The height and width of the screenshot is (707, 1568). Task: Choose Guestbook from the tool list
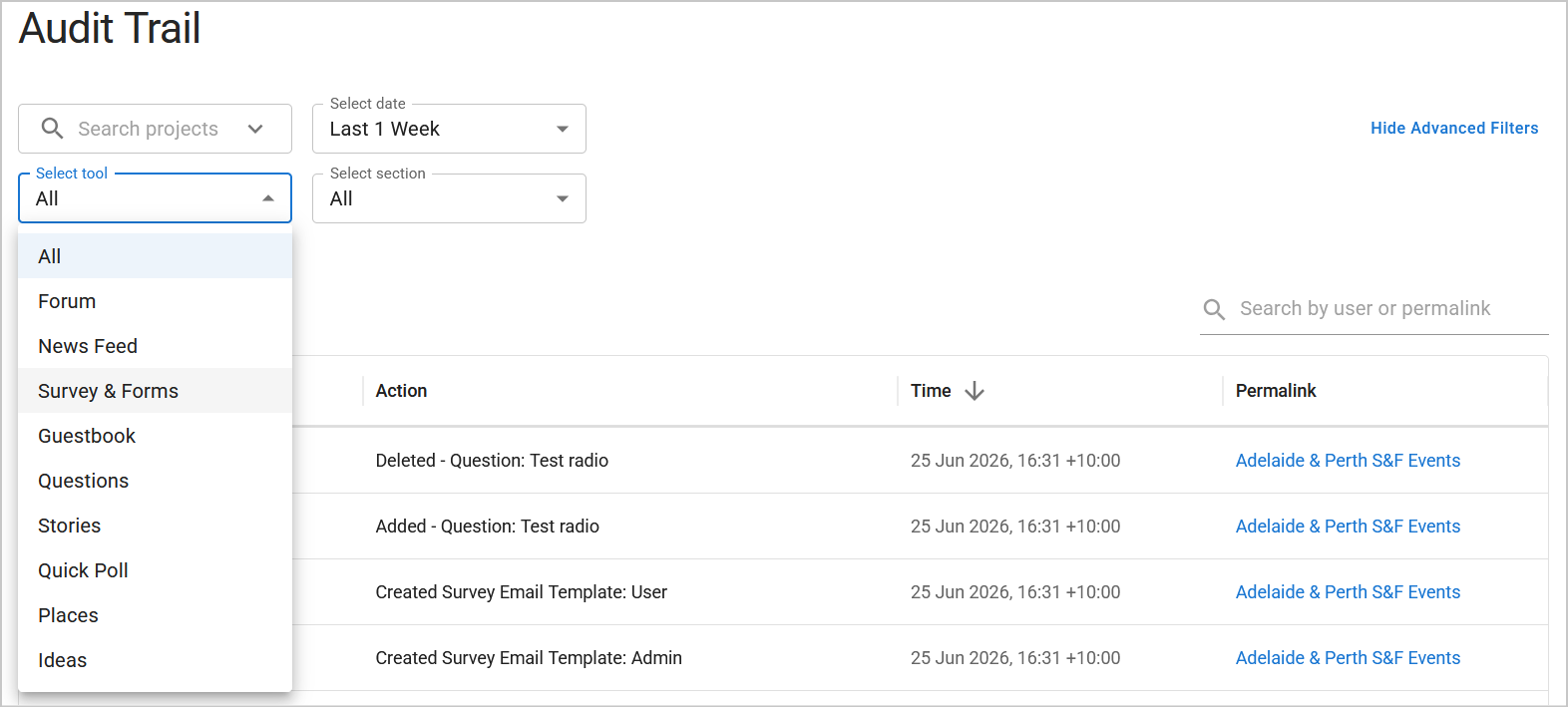(155, 436)
